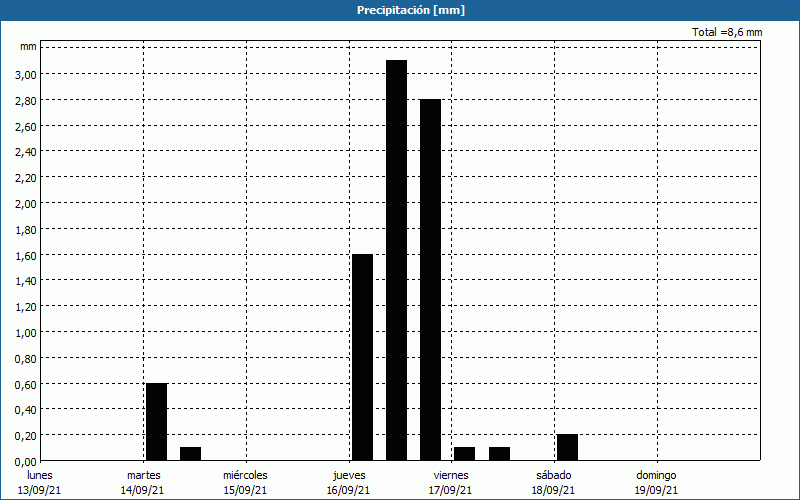Select the 0,60 mm bar on martes
Image resolution: width=800 pixels, height=500 pixels.
(x=157, y=422)
